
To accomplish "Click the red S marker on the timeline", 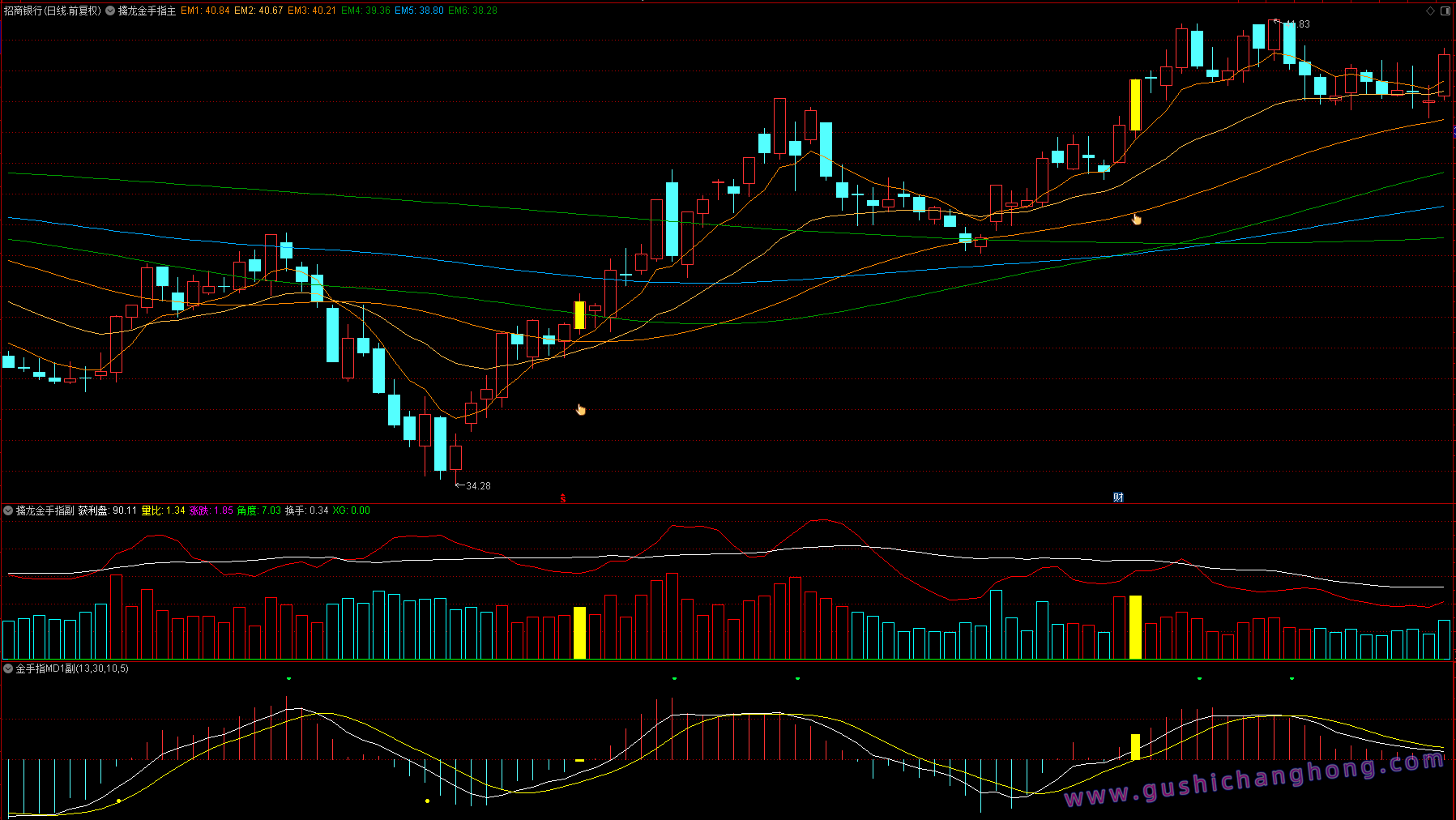I will pyautogui.click(x=562, y=498).
